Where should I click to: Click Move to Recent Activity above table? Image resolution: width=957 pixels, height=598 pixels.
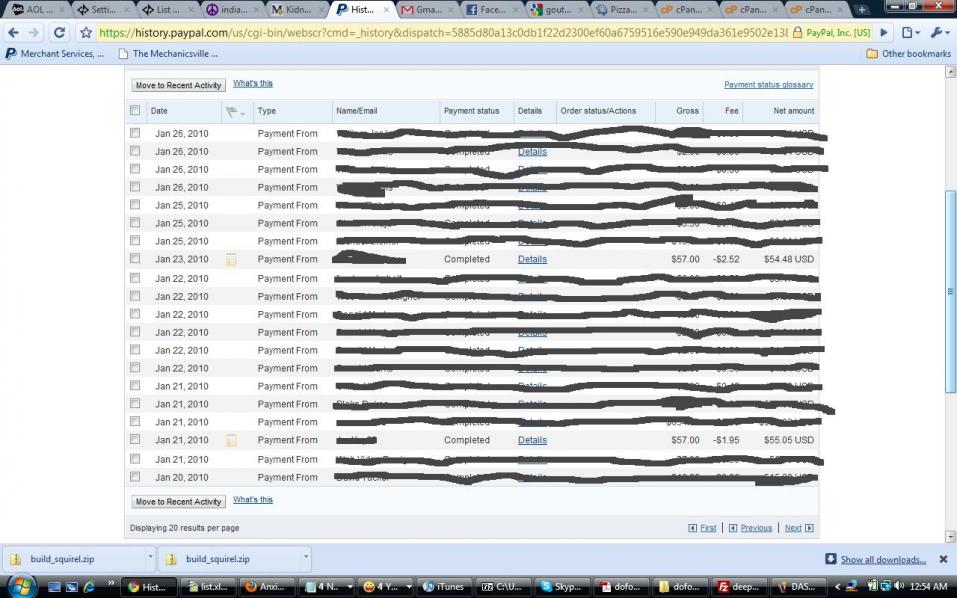point(178,85)
